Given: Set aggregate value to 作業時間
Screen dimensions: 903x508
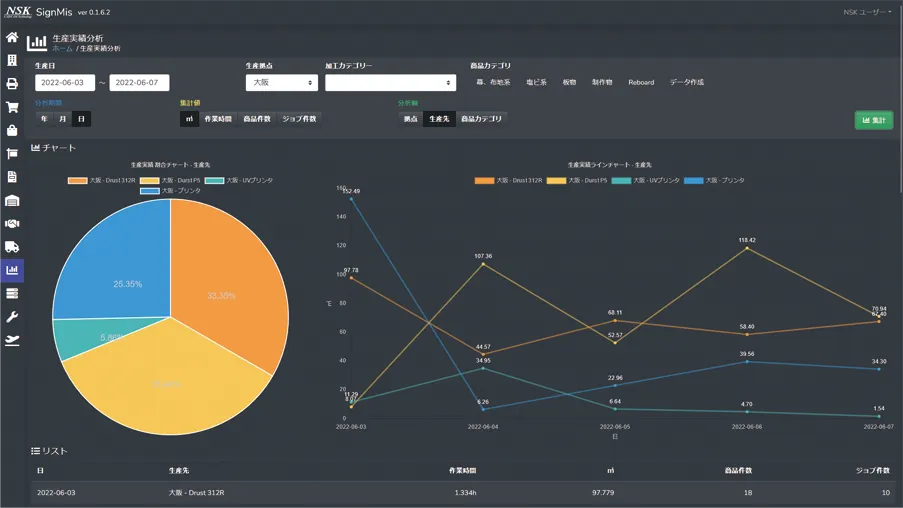Looking at the screenshot, I should click(x=218, y=119).
